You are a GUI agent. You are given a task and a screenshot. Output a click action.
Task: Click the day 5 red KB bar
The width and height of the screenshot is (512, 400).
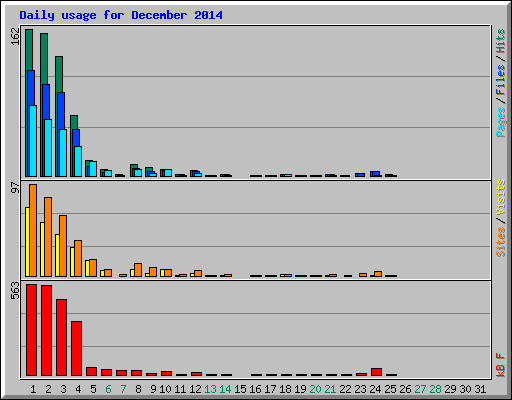pyautogui.click(x=91, y=372)
